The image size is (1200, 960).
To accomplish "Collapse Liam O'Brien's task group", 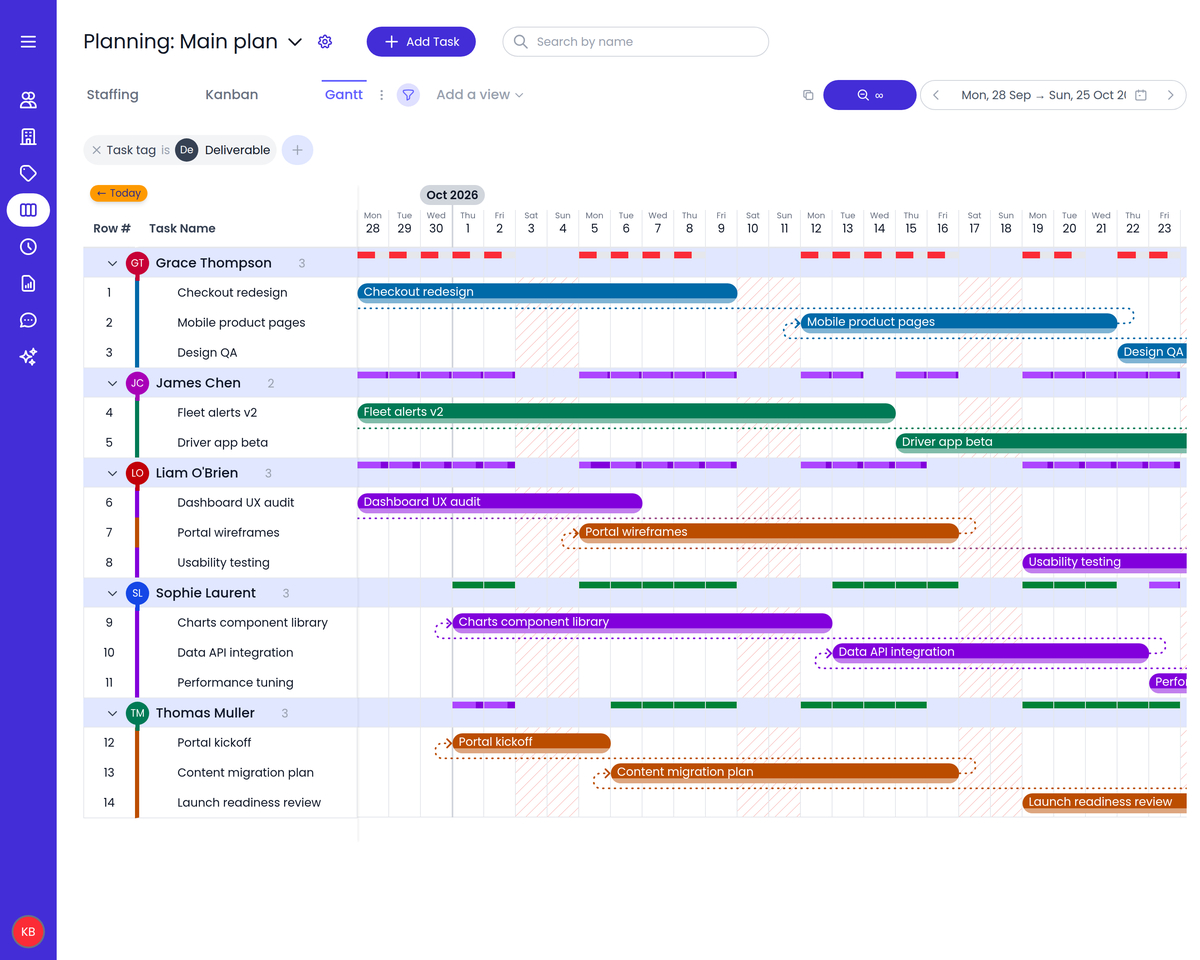I will click(x=113, y=473).
